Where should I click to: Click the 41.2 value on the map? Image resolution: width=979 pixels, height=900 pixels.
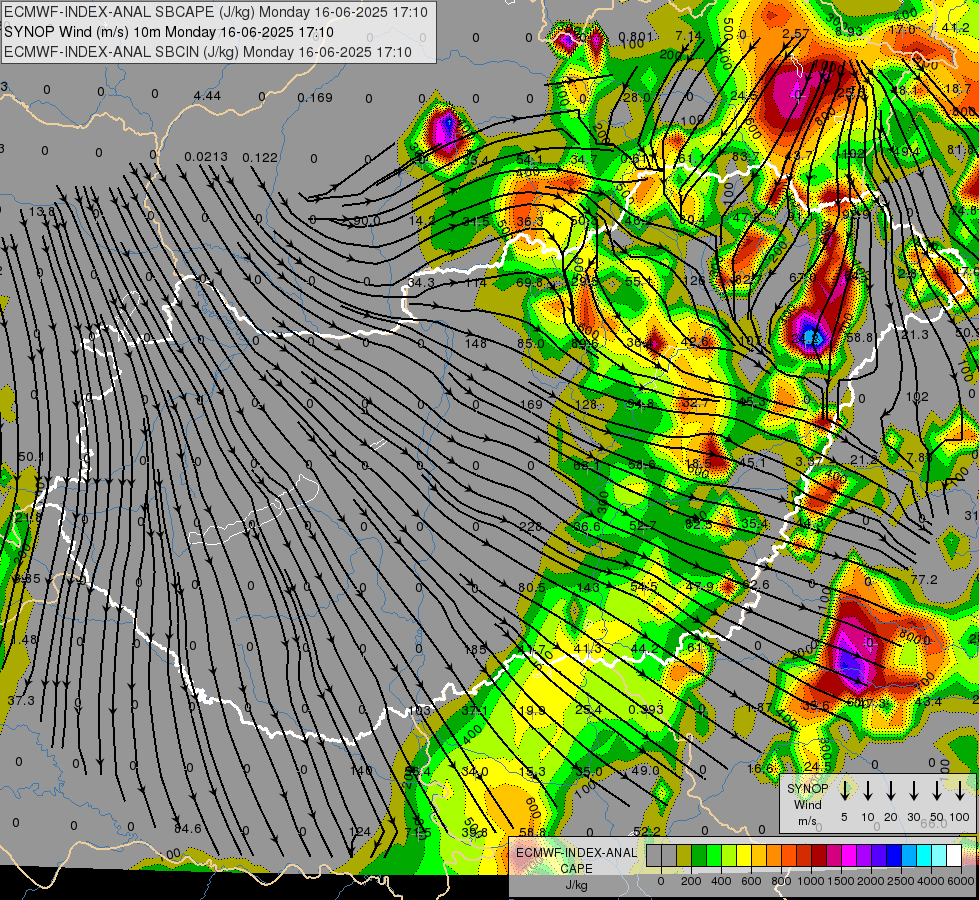(956, 27)
